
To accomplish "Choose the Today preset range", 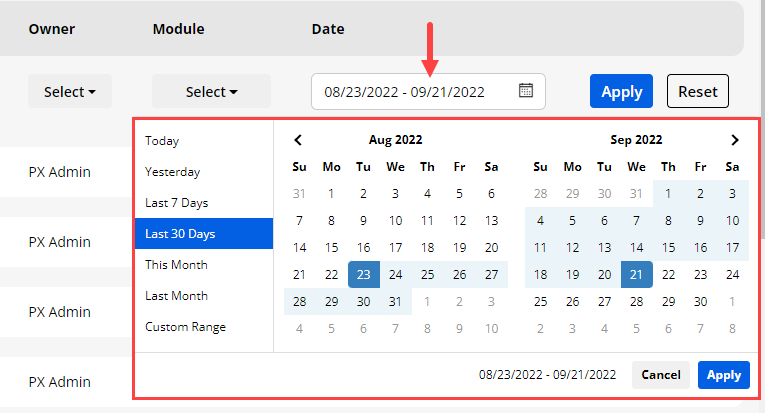I will (162, 141).
